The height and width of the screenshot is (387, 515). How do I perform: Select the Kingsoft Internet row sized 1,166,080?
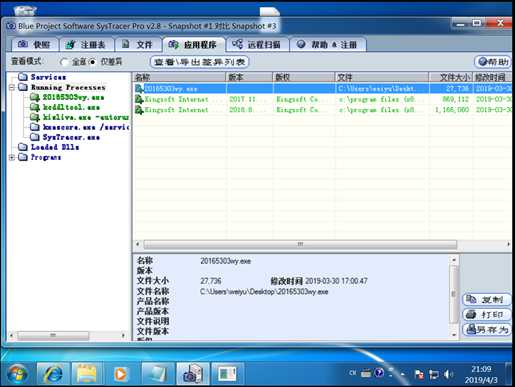pos(322,110)
